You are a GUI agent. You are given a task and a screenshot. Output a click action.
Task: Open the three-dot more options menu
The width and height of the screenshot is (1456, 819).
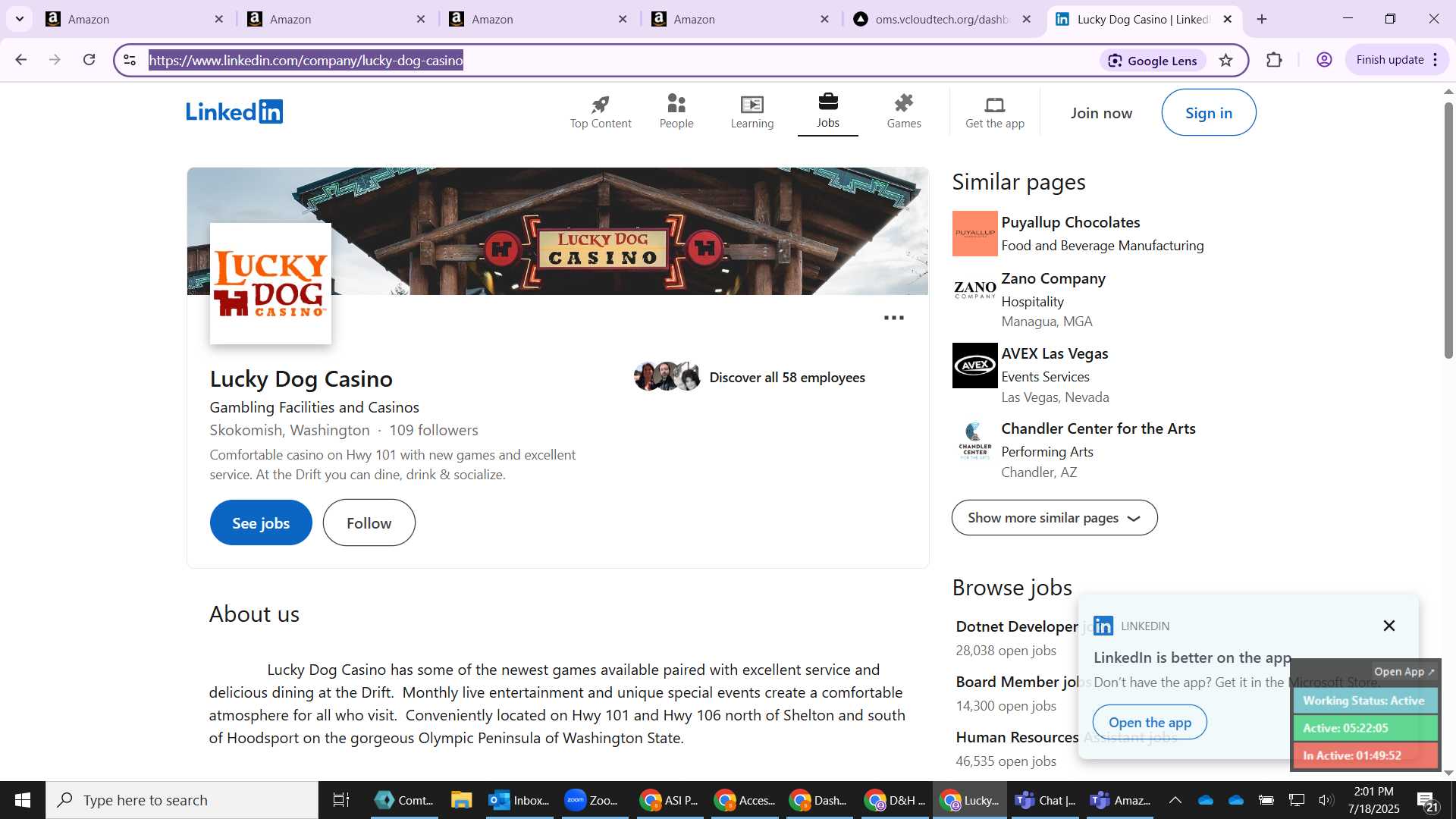[894, 318]
